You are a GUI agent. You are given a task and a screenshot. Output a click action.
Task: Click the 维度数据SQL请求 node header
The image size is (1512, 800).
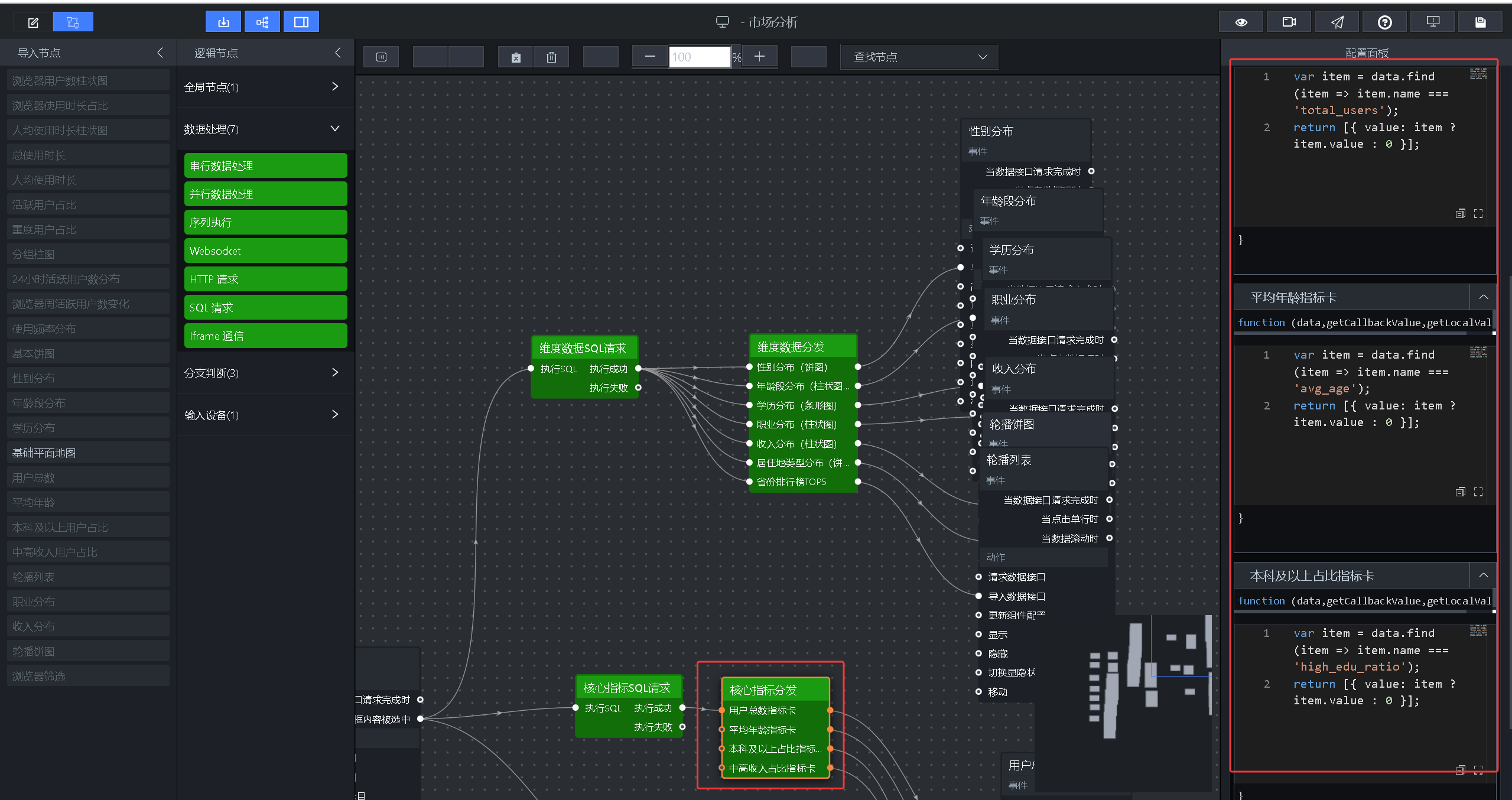pyautogui.click(x=584, y=348)
